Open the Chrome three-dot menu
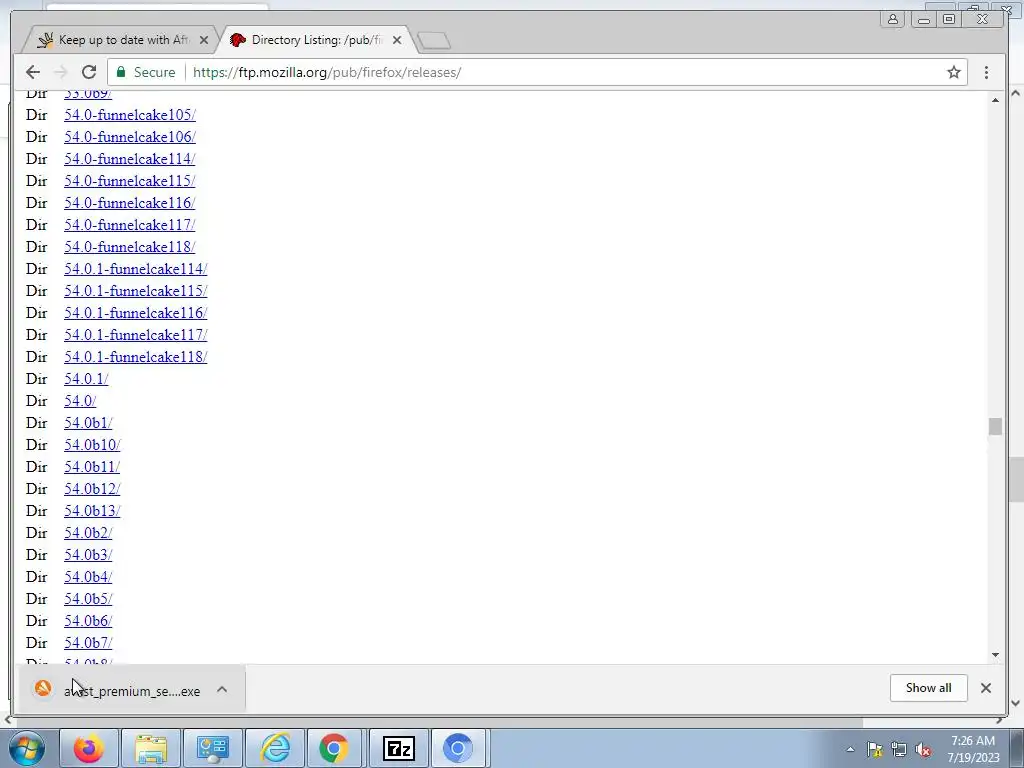Image resolution: width=1024 pixels, height=768 pixels. (986, 72)
